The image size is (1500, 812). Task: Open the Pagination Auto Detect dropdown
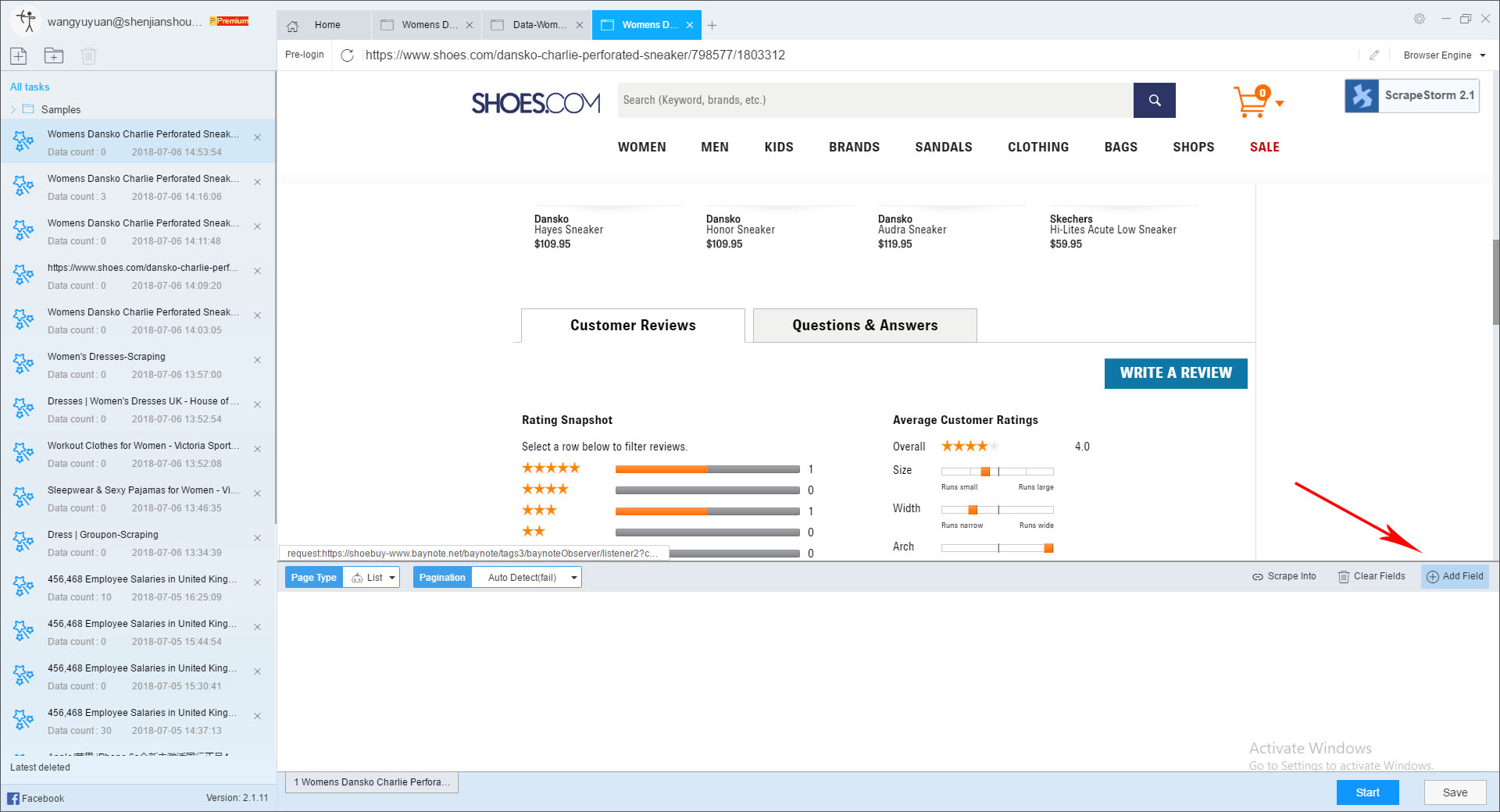(527, 578)
